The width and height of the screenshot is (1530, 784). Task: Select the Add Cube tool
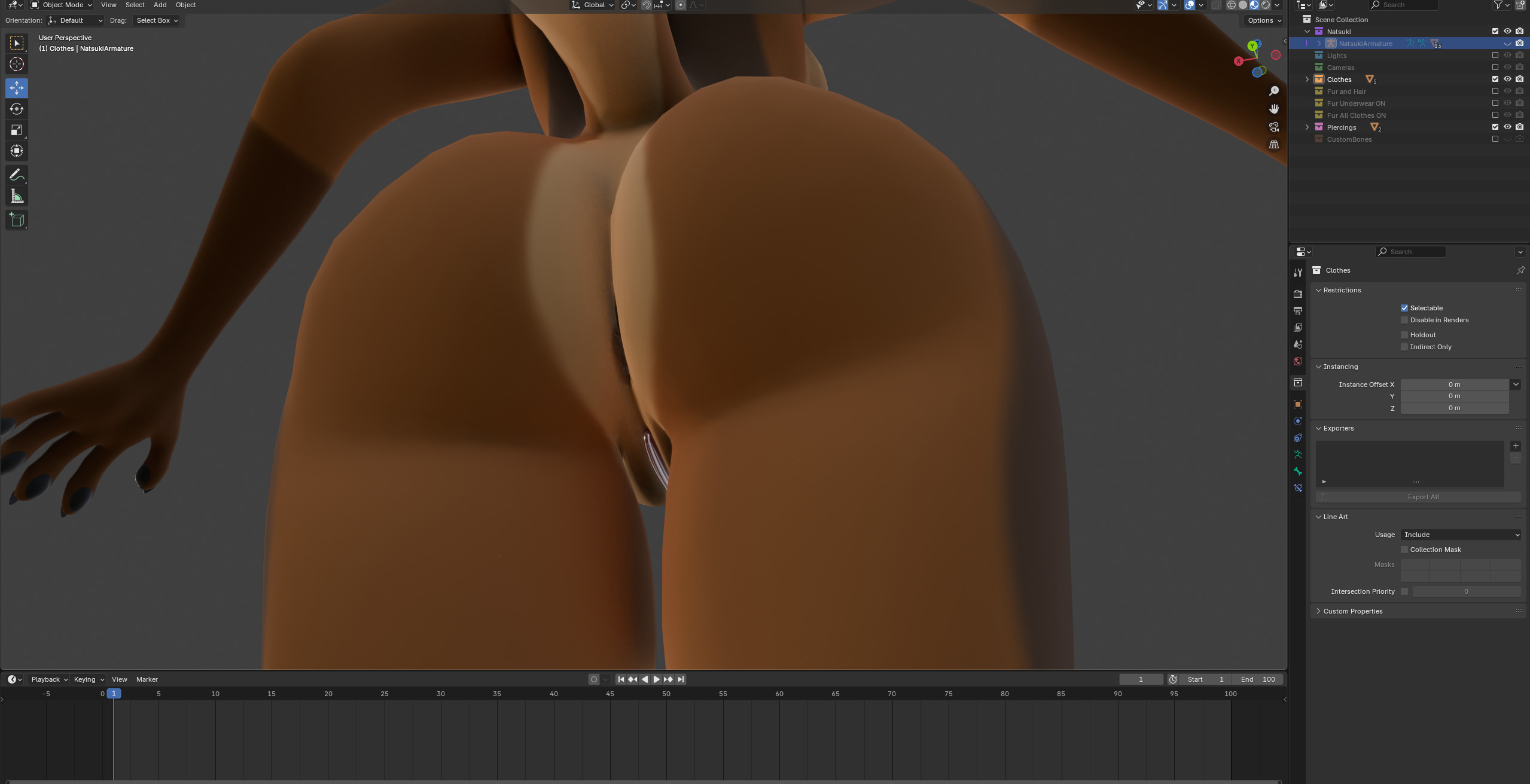click(17, 219)
